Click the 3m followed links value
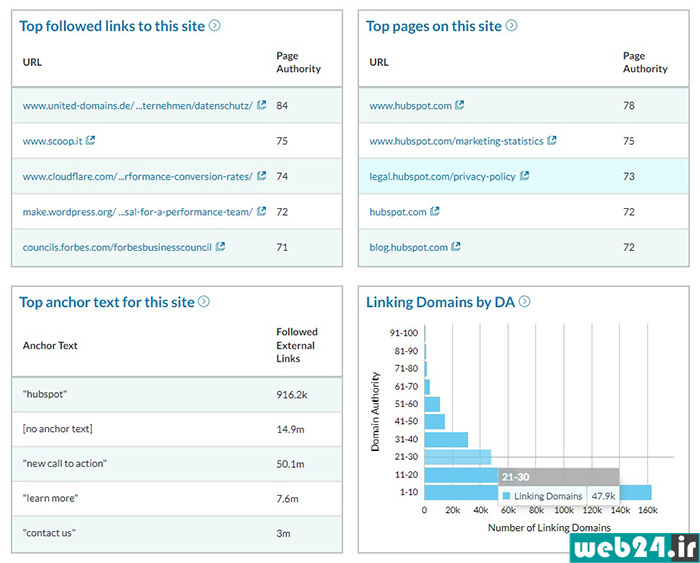 pyautogui.click(x=283, y=534)
